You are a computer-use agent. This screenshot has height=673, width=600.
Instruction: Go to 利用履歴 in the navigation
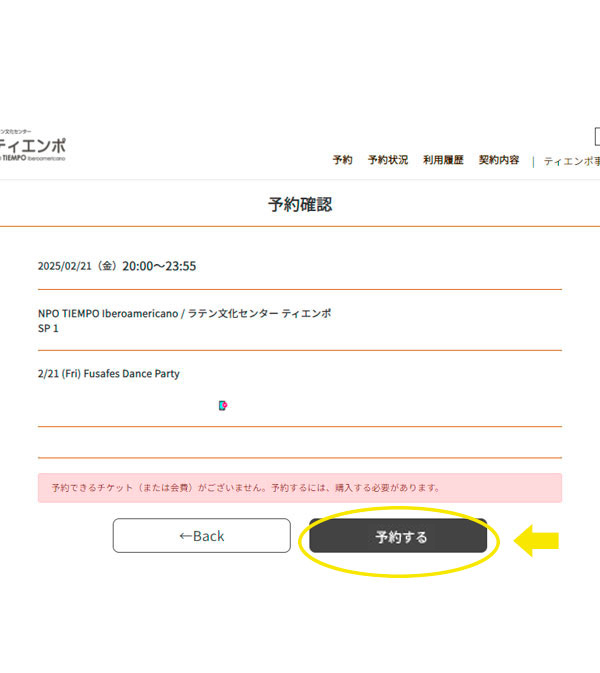(x=443, y=160)
